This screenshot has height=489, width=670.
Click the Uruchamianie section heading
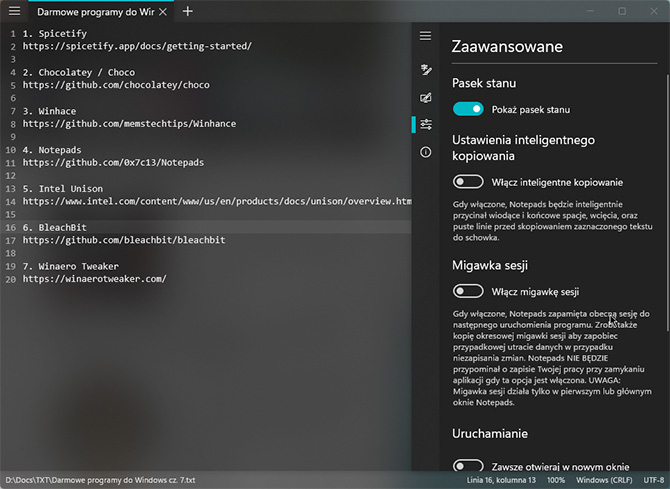pos(490,433)
